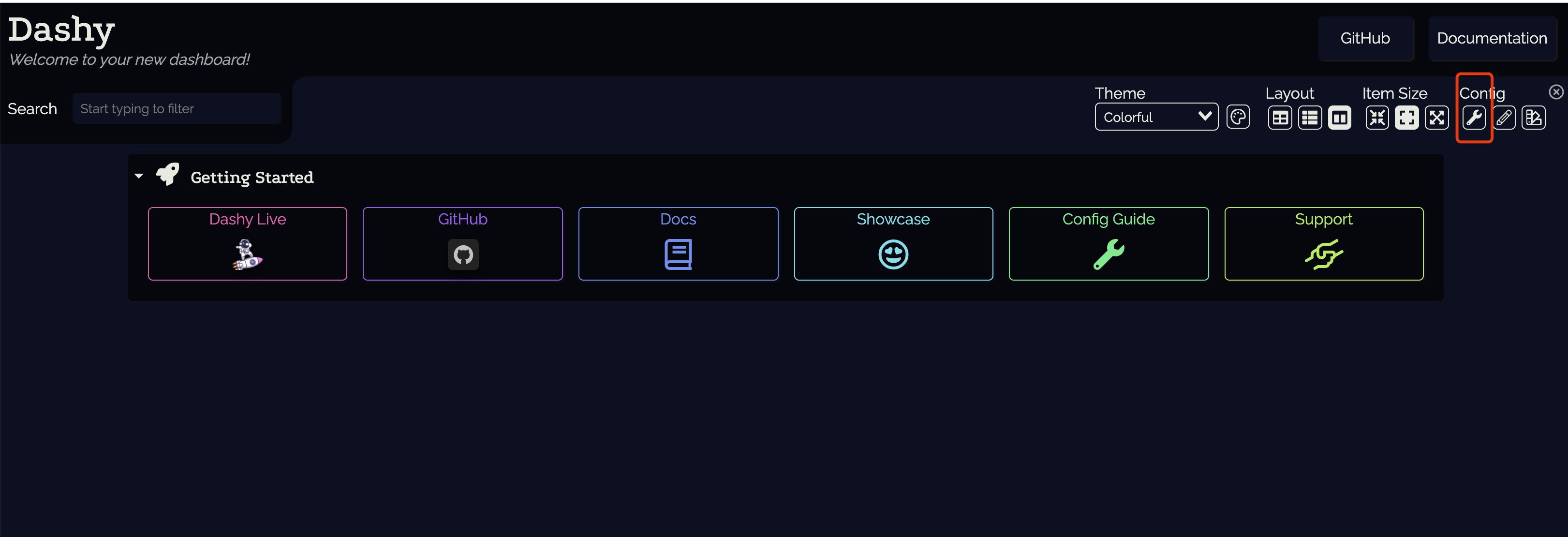Open the theme color configurator palette icon
The image size is (1568, 537).
[x=1238, y=117]
